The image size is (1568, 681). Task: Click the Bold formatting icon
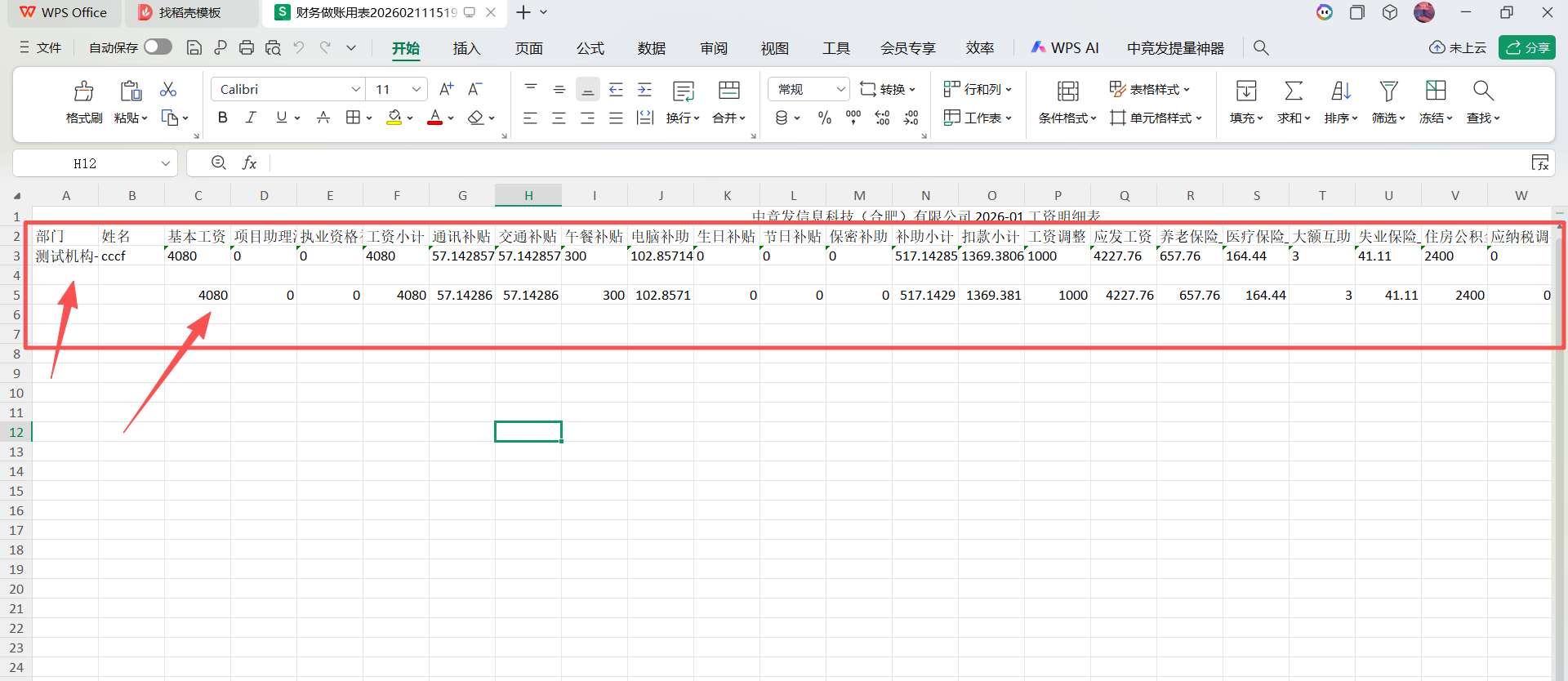click(x=222, y=118)
